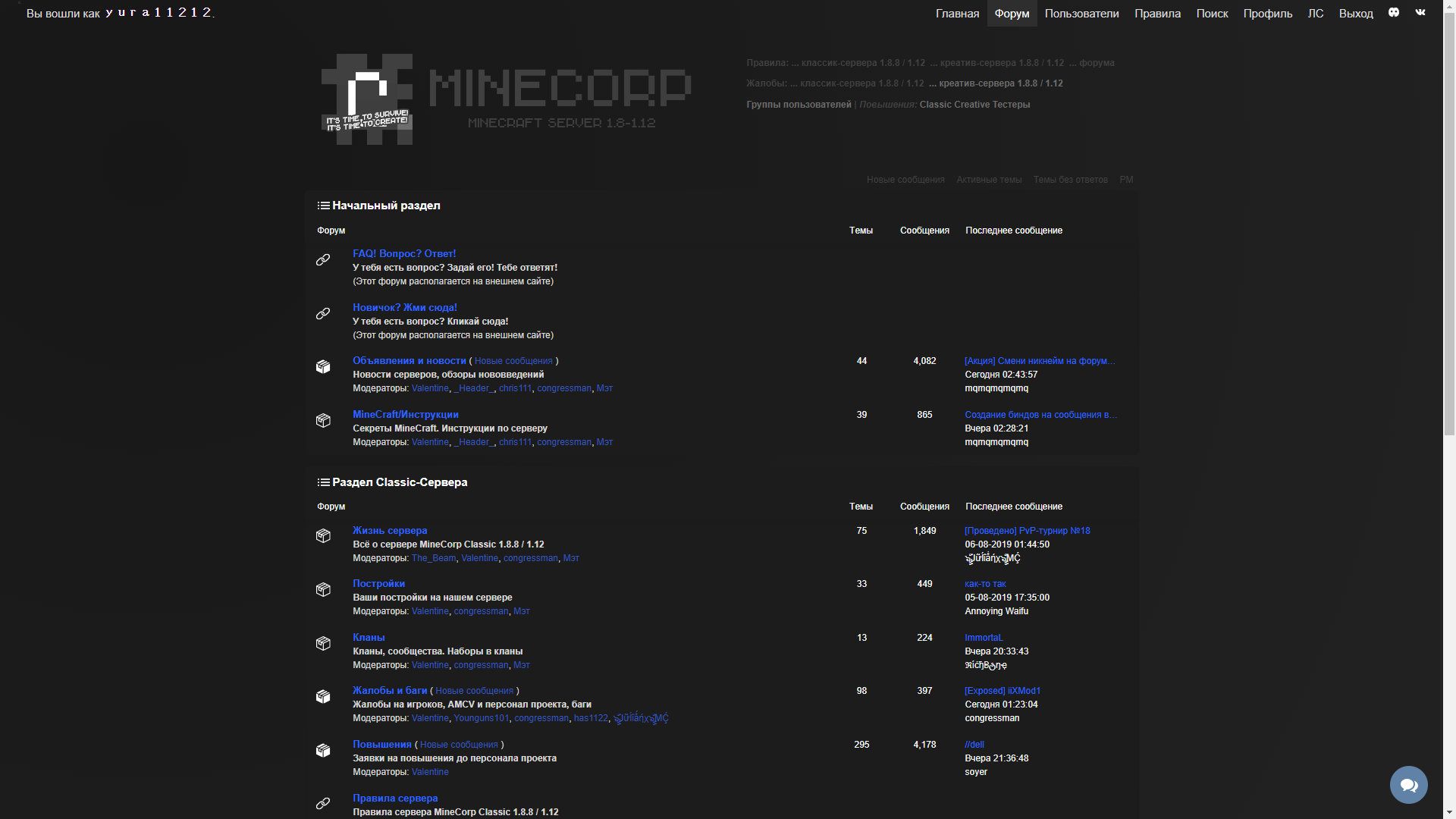Click cube icon beside Постройки
The image size is (1456, 819).
tap(323, 590)
